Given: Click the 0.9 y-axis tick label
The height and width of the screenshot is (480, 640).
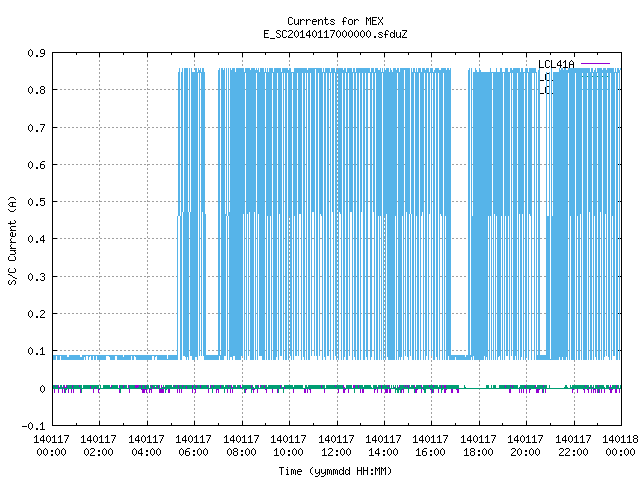Looking at the screenshot, I should click(x=37, y=53).
